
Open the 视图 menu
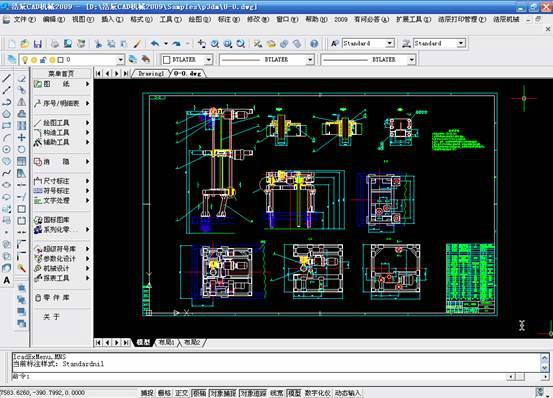[x=83, y=19]
